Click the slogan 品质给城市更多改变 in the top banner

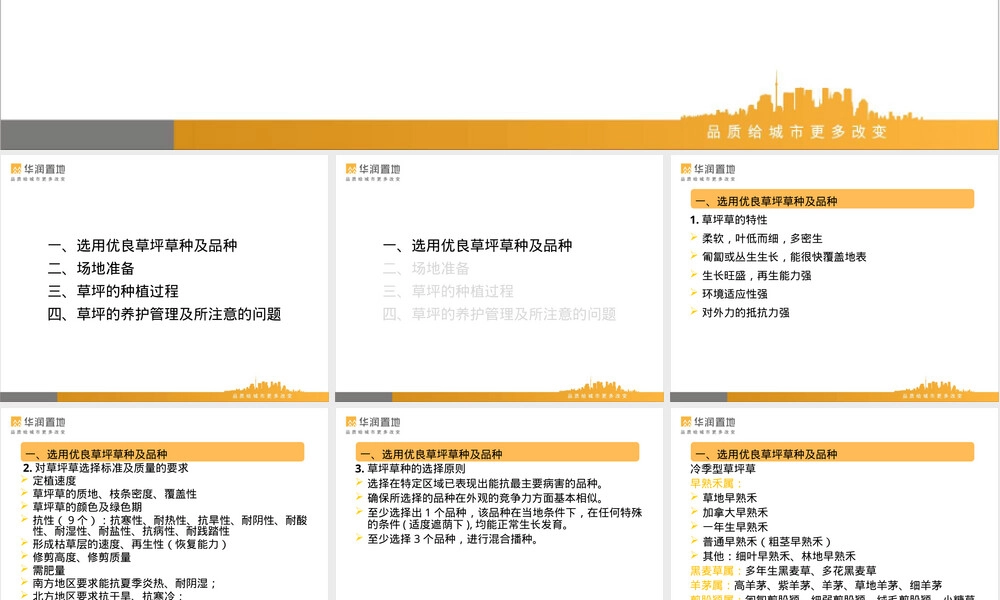click(x=797, y=132)
